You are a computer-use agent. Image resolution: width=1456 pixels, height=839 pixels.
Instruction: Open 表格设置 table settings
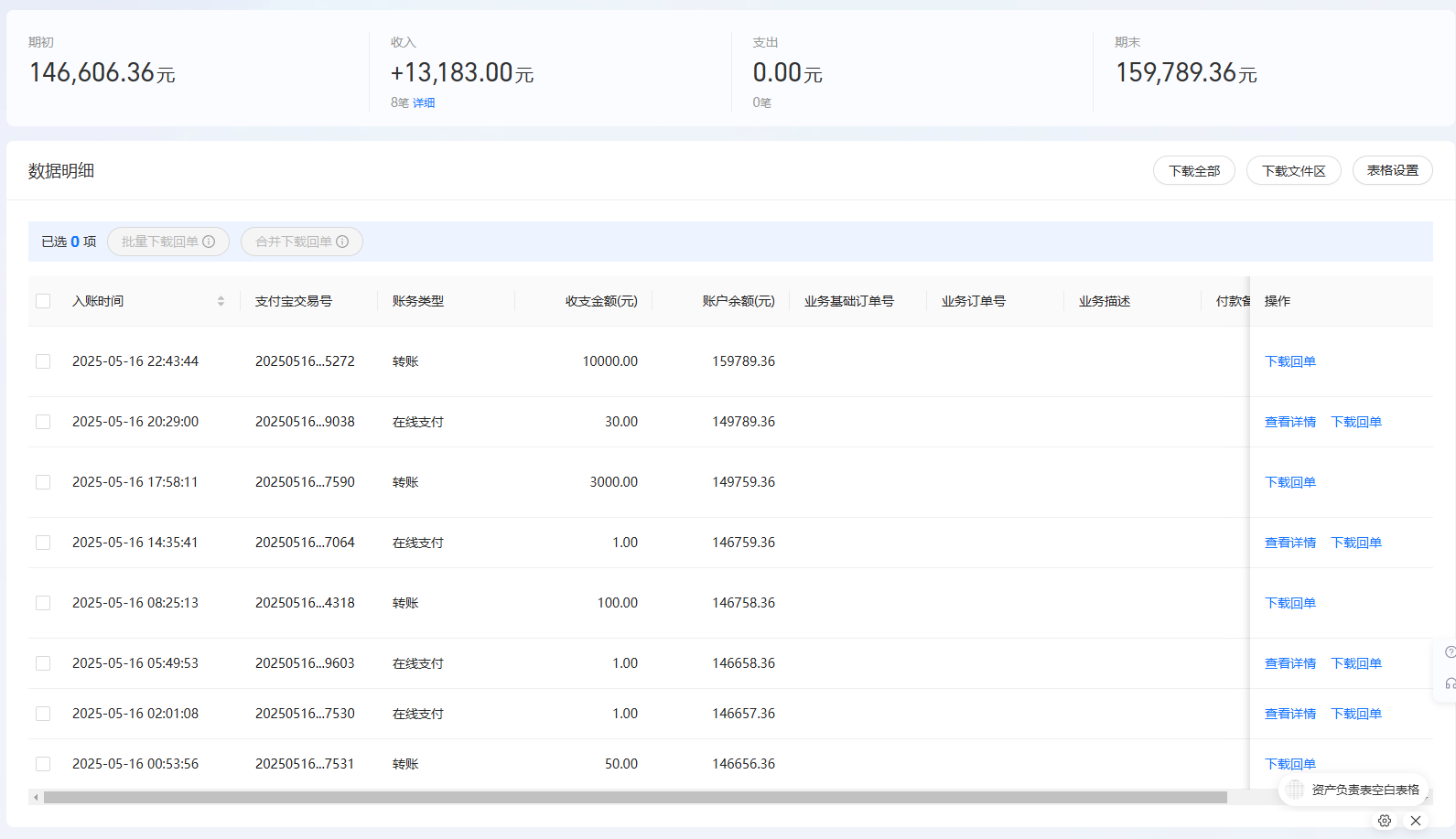(1393, 171)
